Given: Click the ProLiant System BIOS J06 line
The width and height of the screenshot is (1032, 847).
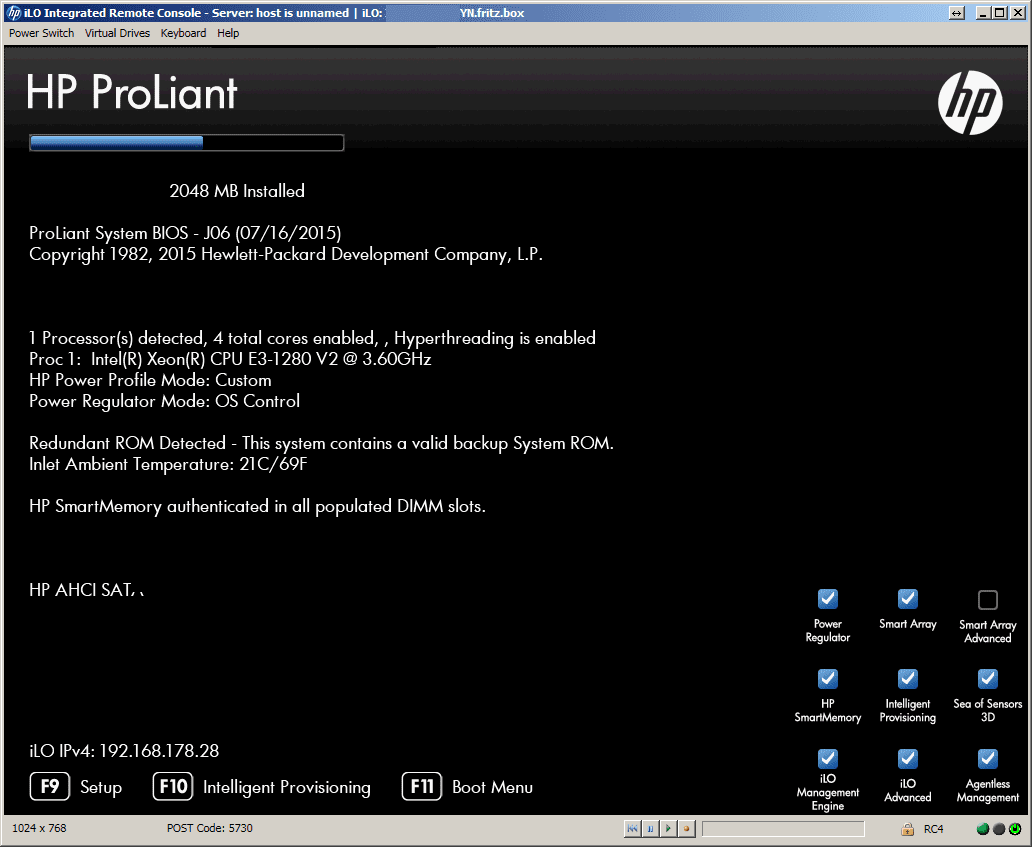Looking at the screenshot, I should point(185,233).
